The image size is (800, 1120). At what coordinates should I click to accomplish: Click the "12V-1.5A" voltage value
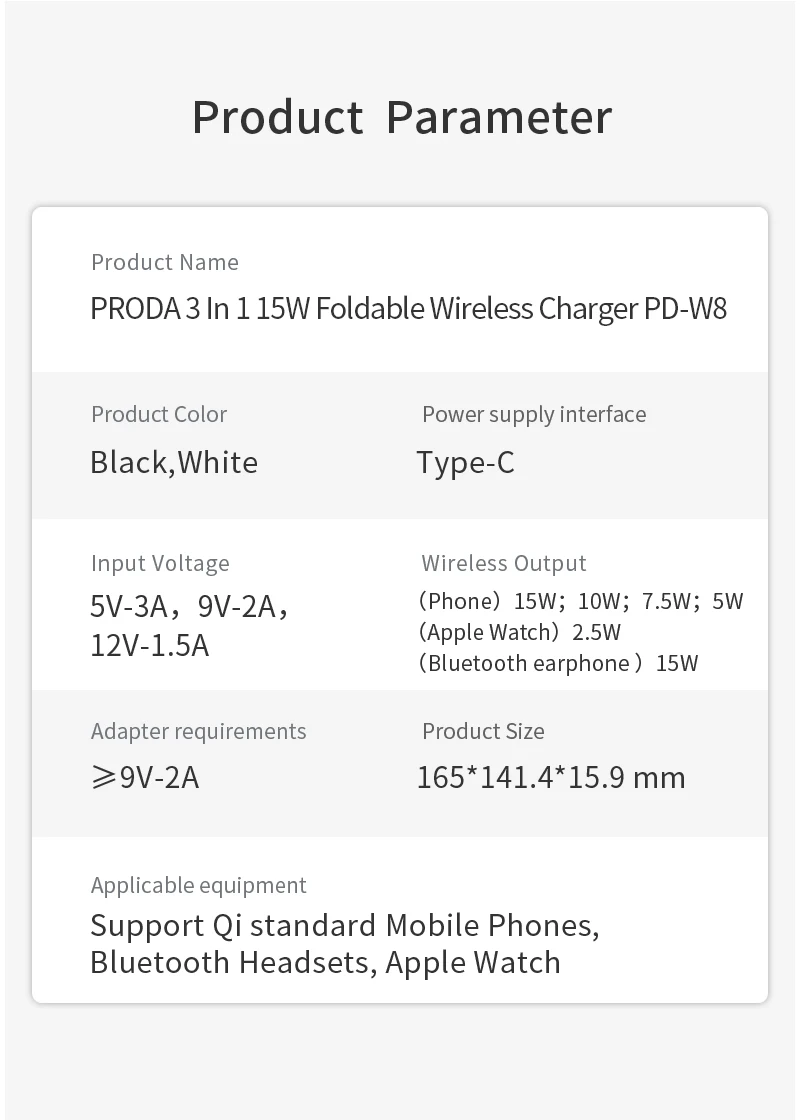click(x=150, y=645)
